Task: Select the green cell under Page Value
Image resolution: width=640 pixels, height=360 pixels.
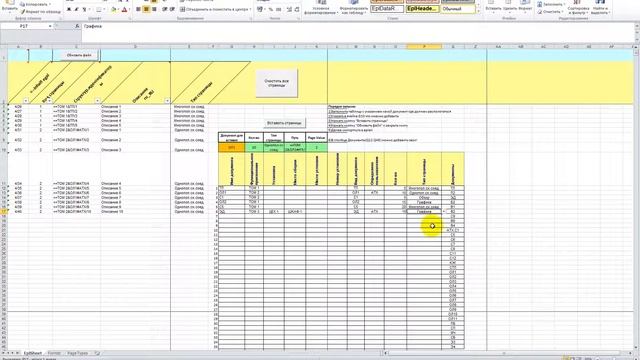Action: 316,147
